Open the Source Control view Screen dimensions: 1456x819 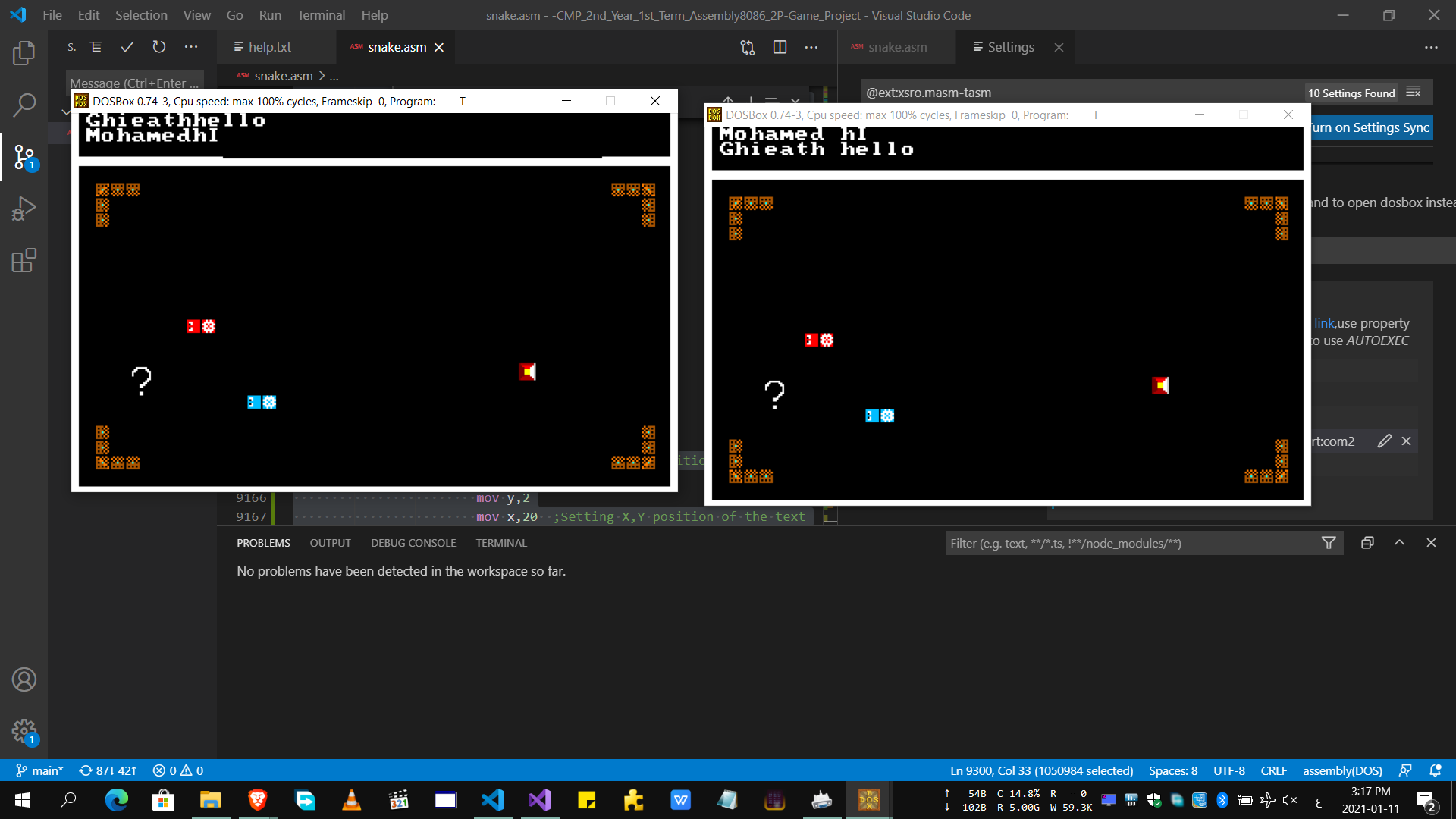click(x=24, y=157)
